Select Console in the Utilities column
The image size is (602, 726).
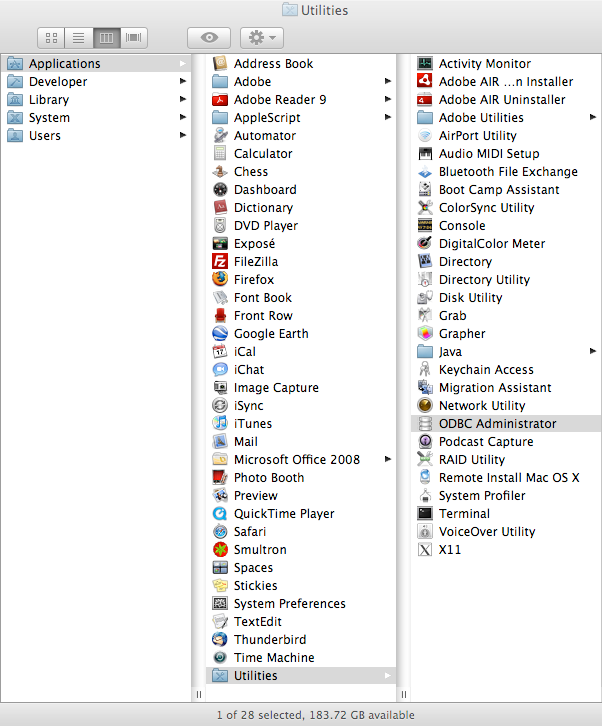[506, 225]
